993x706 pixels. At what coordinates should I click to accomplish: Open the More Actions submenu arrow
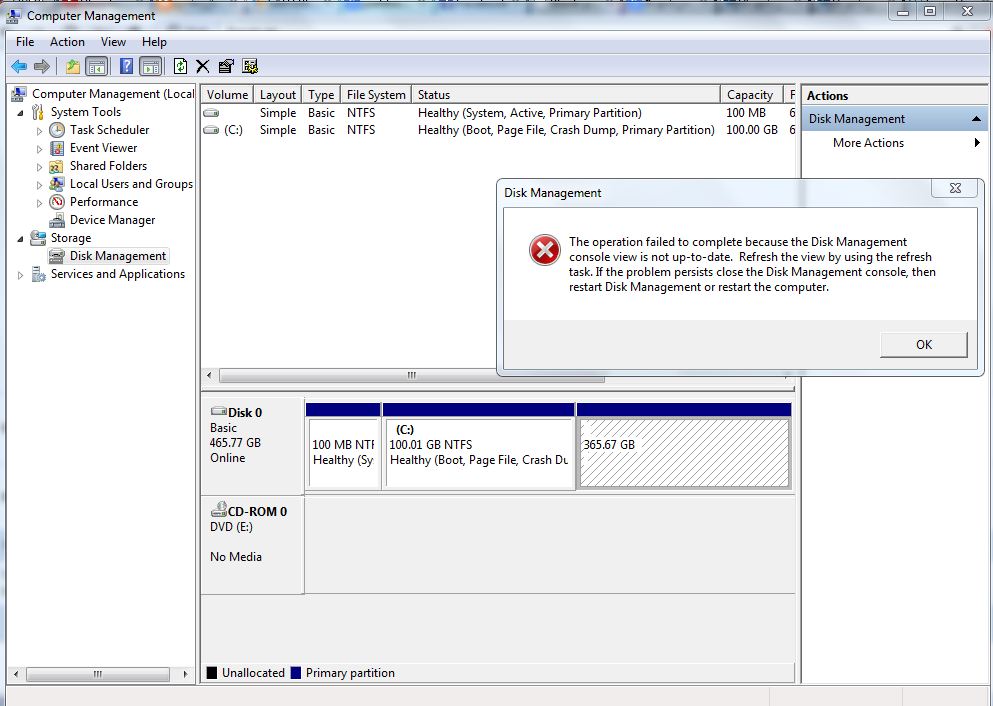[x=977, y=143]
